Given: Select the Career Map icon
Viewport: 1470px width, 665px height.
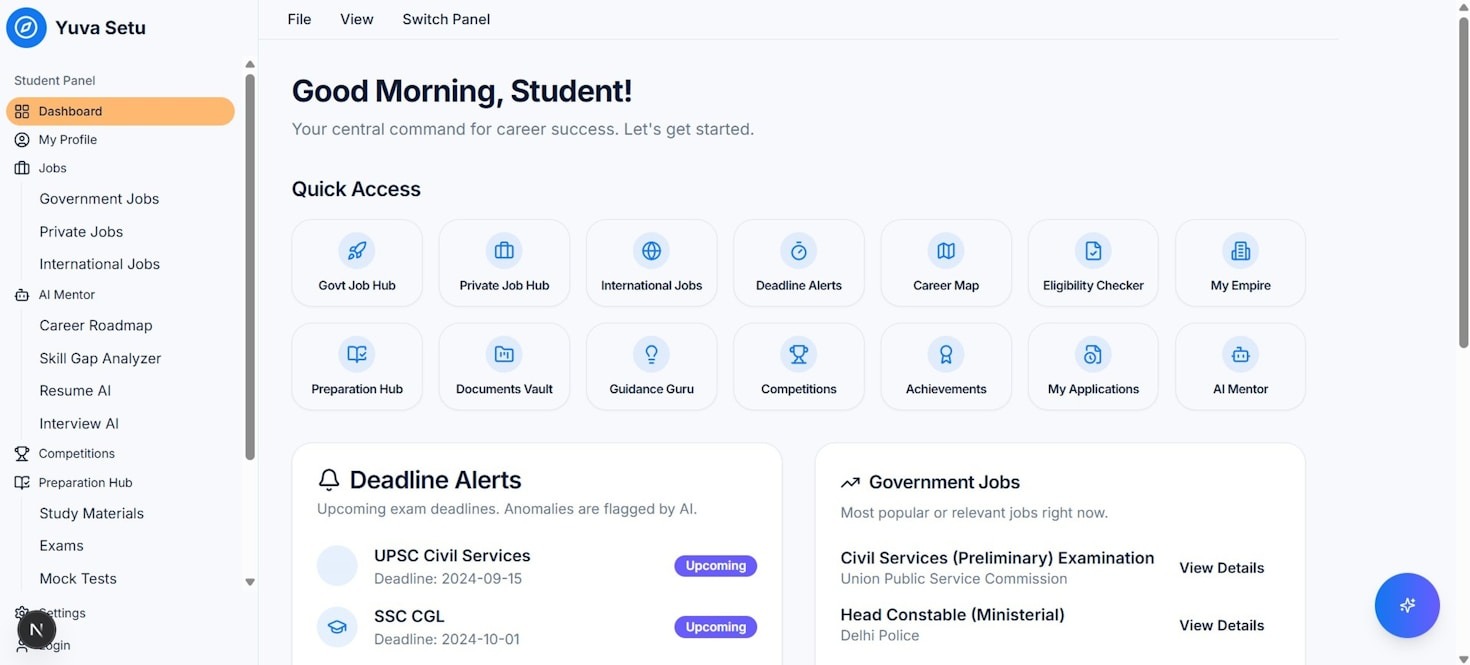Looking at the screenshot, I should pyautogui.click(x=945, y=251).
